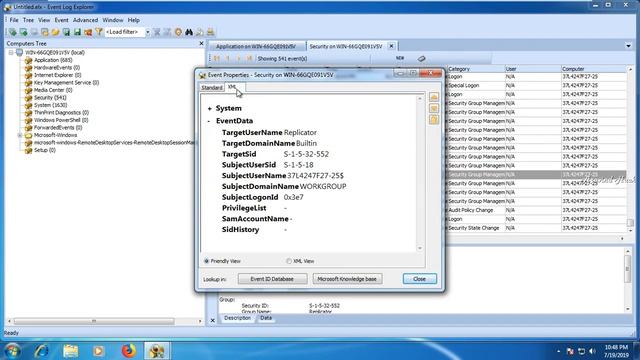The height and width of the screenshot is (360, 640).
Task: Open the Help menu
Action: [133, 20]
